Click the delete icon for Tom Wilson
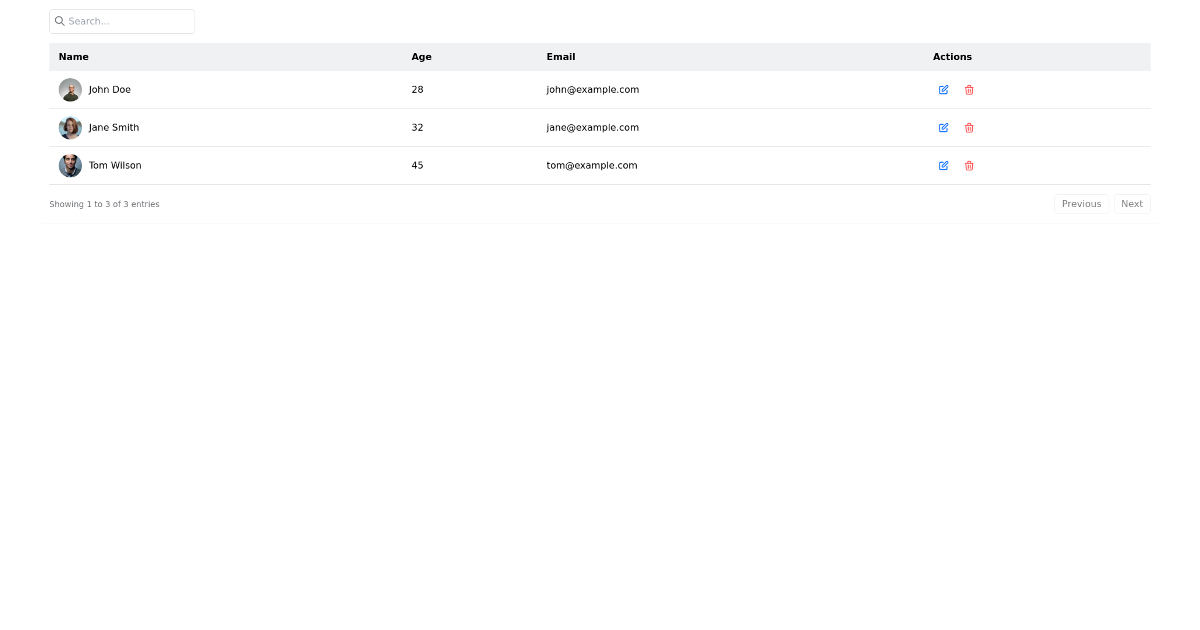Viewport: 1200px width, 630px height. [968, 165]
